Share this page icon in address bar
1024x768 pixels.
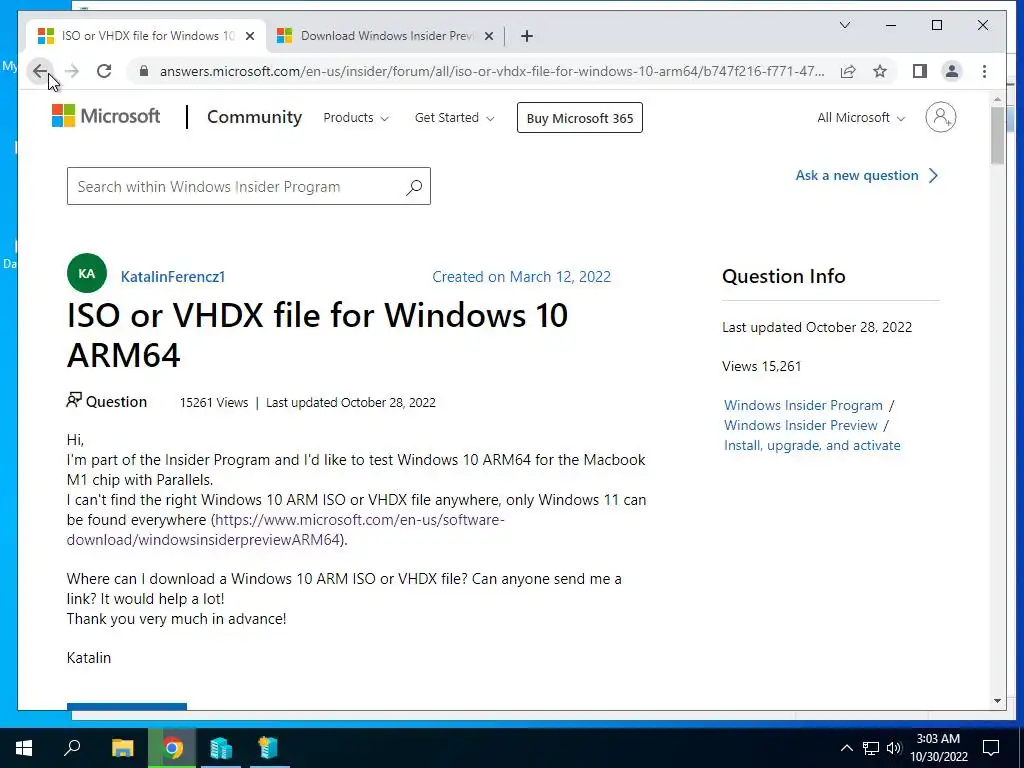coord(848,71)
